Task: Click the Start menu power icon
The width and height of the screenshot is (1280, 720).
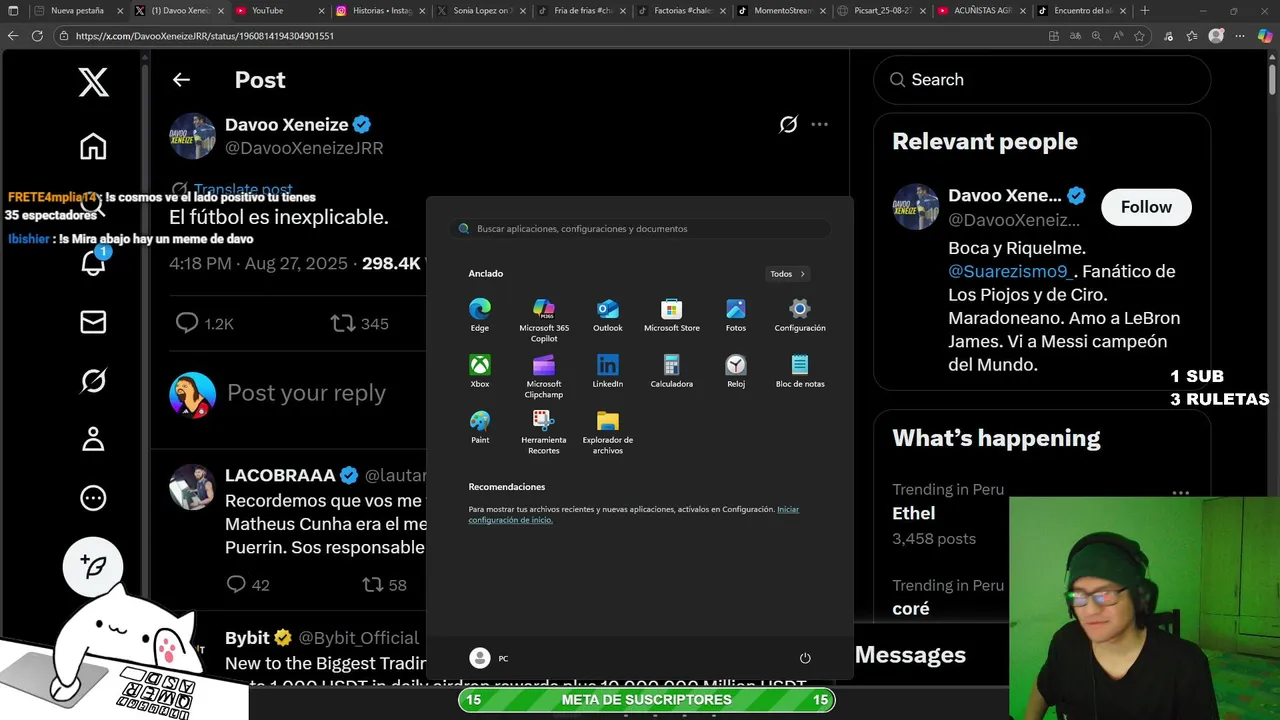Action: coord(805,658)
